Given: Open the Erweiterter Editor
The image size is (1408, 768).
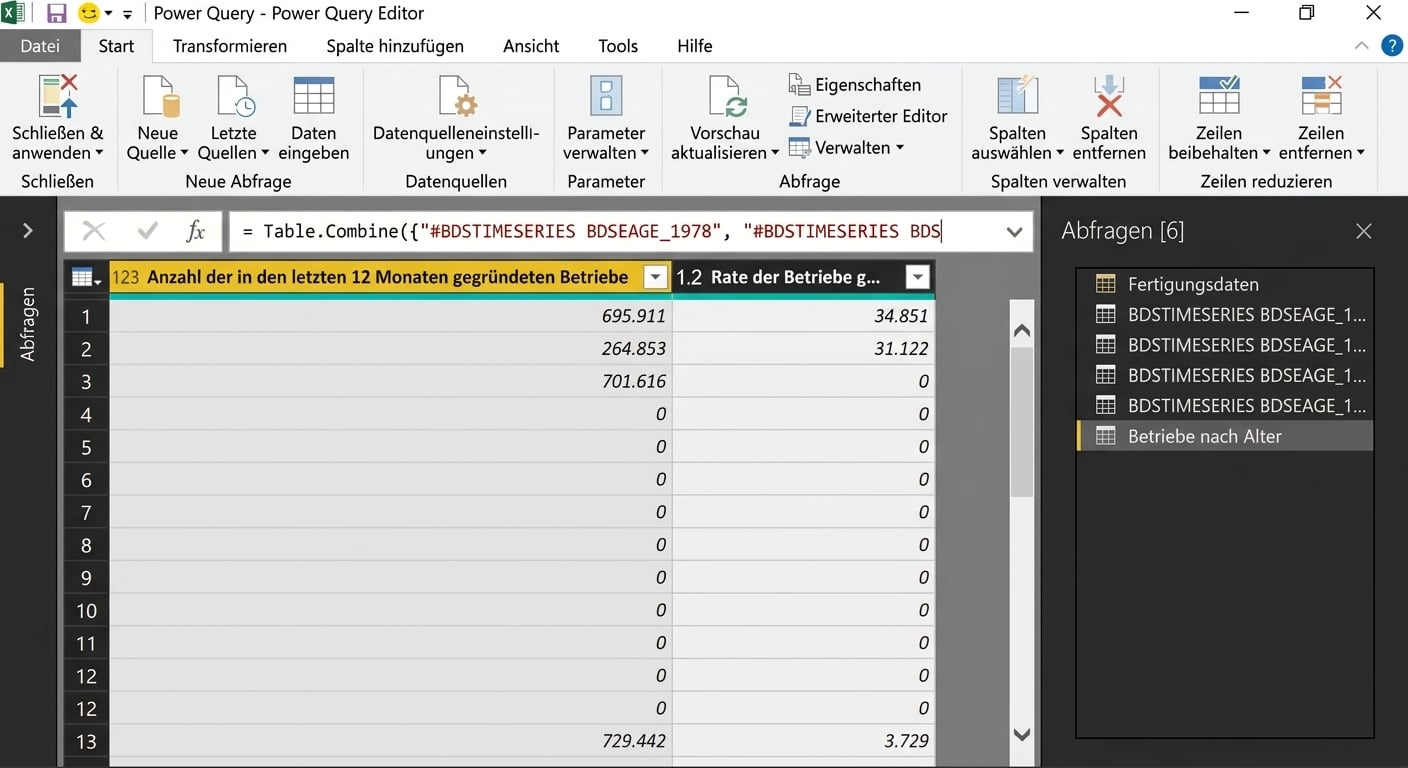Looking at the screenshot, I should 868,116.
